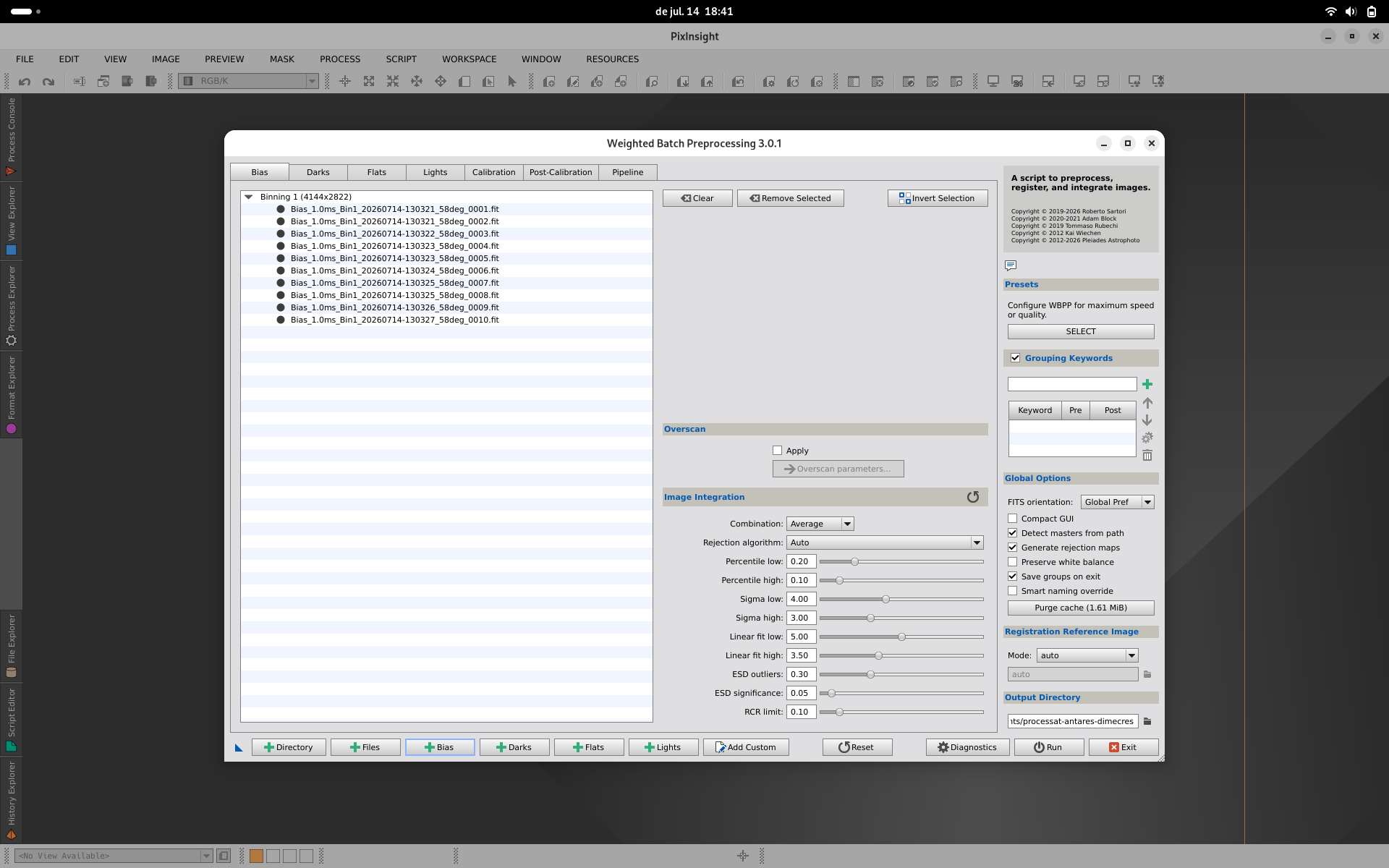The image size is (1389, 868).
Task: Click the Undo arrow in the toolbar
Action: 25,82
